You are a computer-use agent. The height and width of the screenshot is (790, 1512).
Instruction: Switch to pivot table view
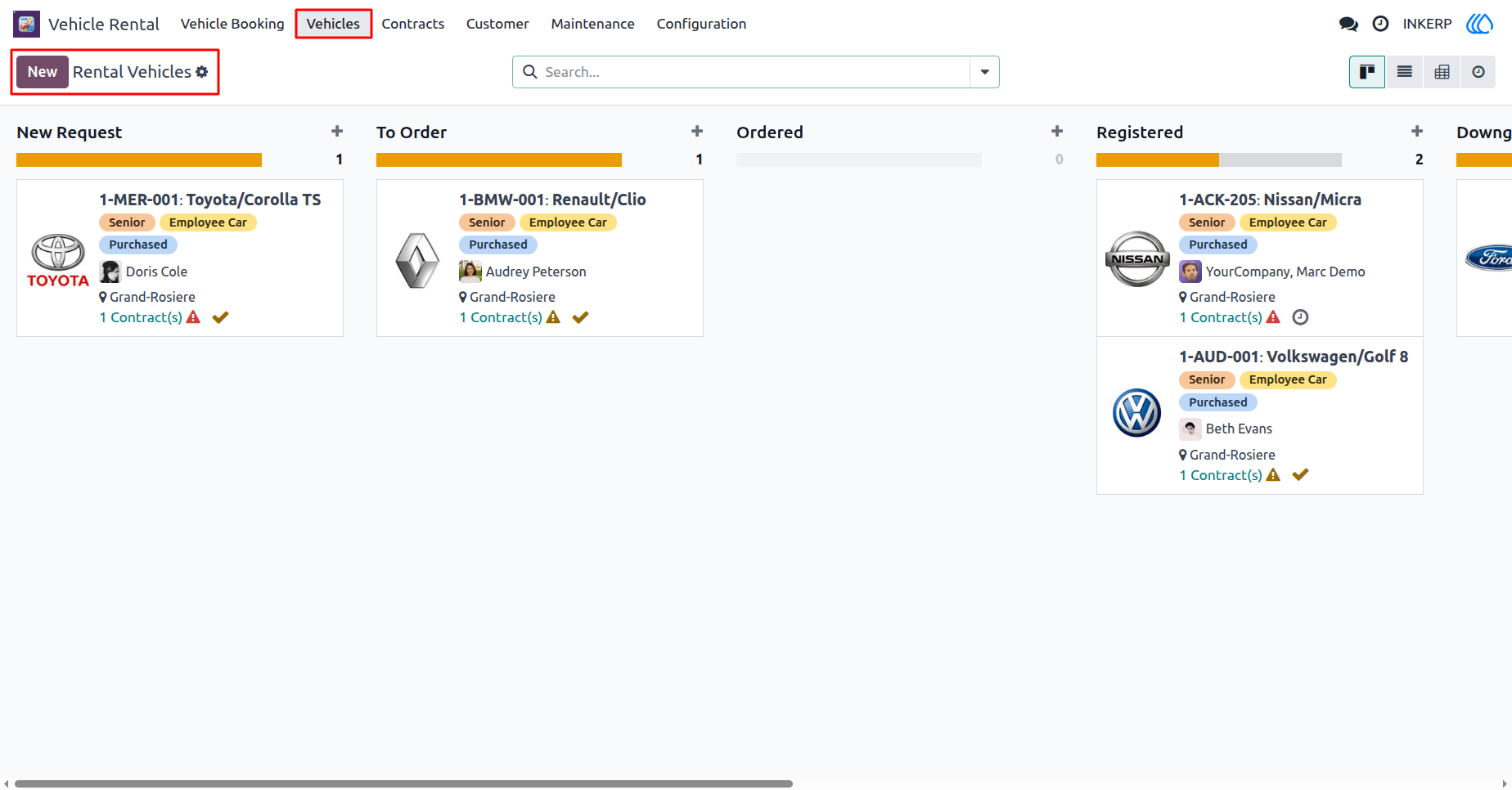(1442, 72)
